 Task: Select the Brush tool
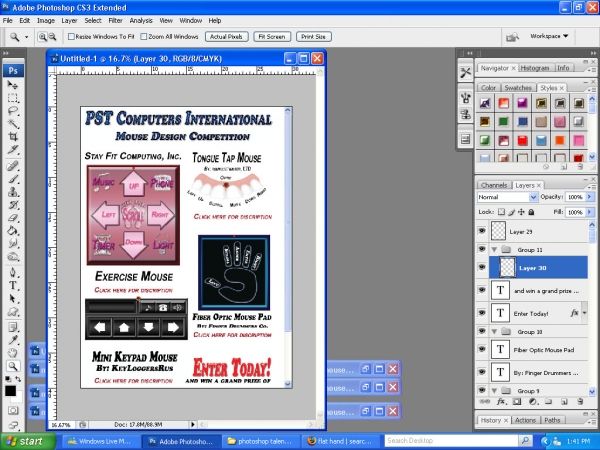13,179
